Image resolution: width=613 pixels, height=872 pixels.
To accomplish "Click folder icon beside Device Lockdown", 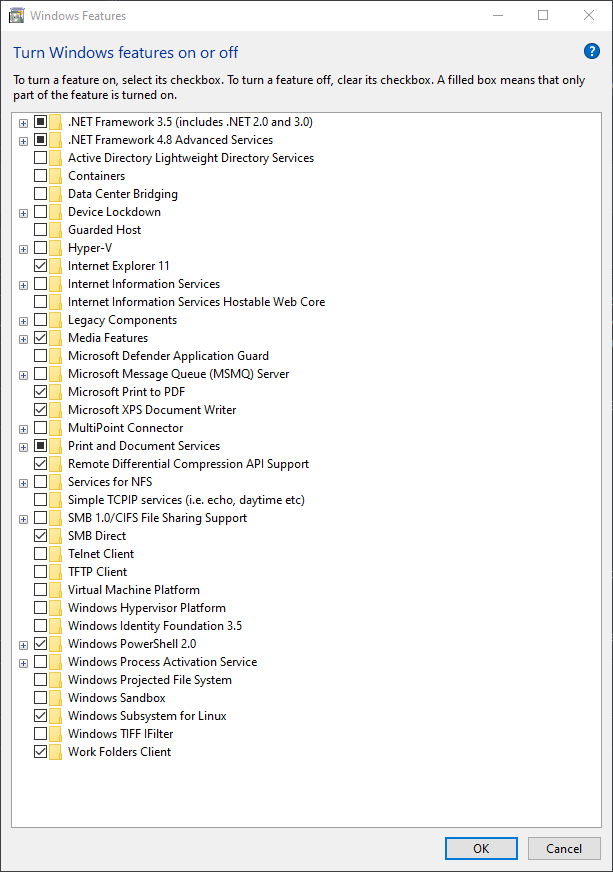I will click(x=55, y=212).
